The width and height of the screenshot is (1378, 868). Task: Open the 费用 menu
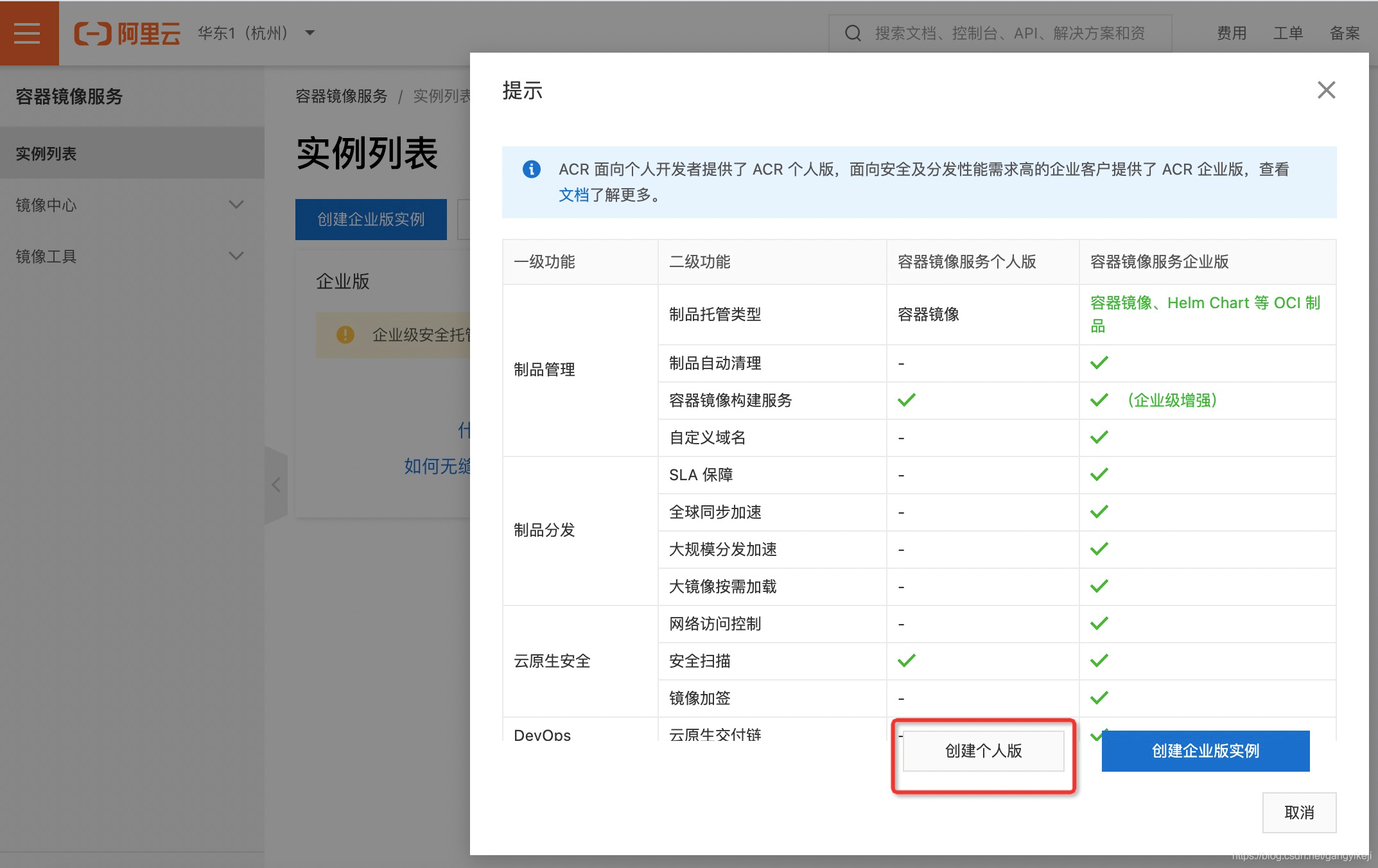tap(1232, 33)
